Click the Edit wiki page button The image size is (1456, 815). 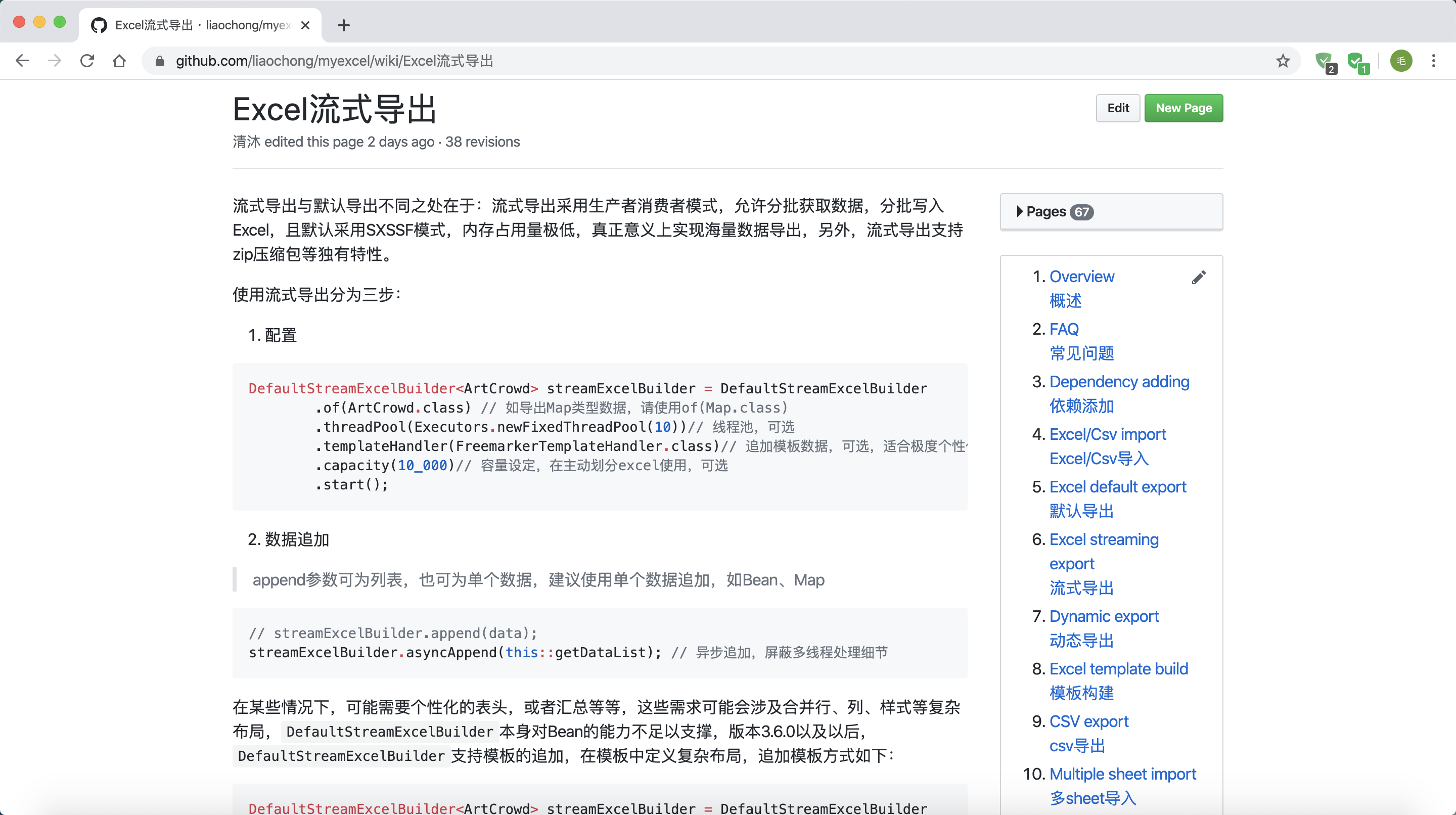(x=1118, y=107)
